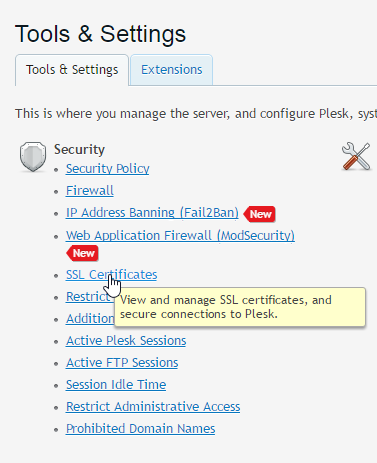The width and height of the screenshot is (377, 463).
Task: Click the New badge beside Fail2Ban
Action: (x=259, y=214)
